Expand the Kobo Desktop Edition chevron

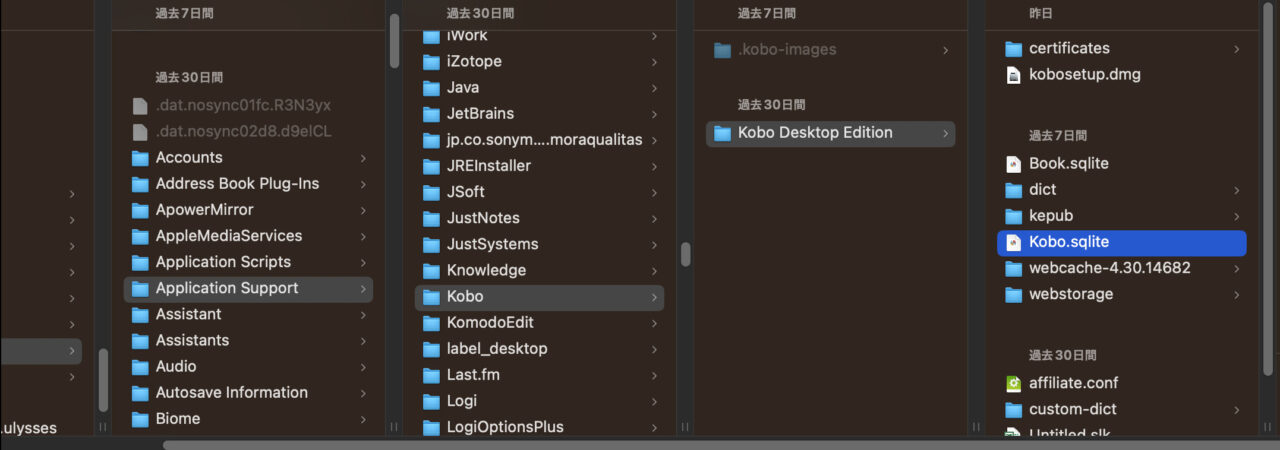[945, 133]
